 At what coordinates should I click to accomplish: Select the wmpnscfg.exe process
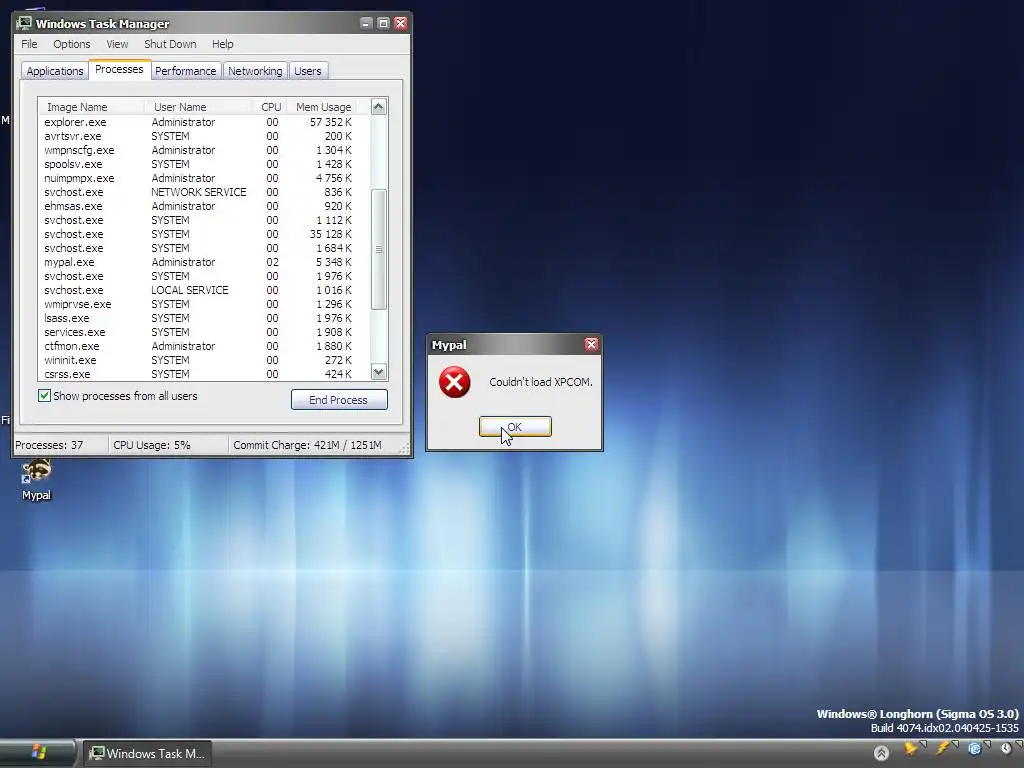tap(204, 150)
